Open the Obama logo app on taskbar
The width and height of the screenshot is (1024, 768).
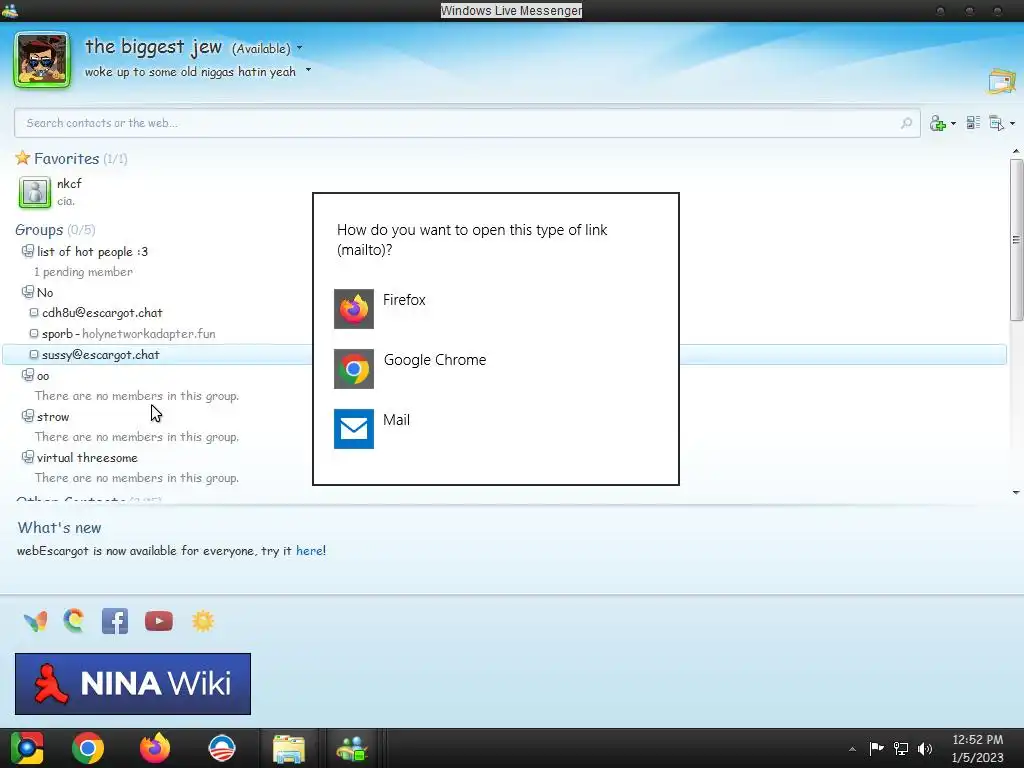(x=221, y=748)
